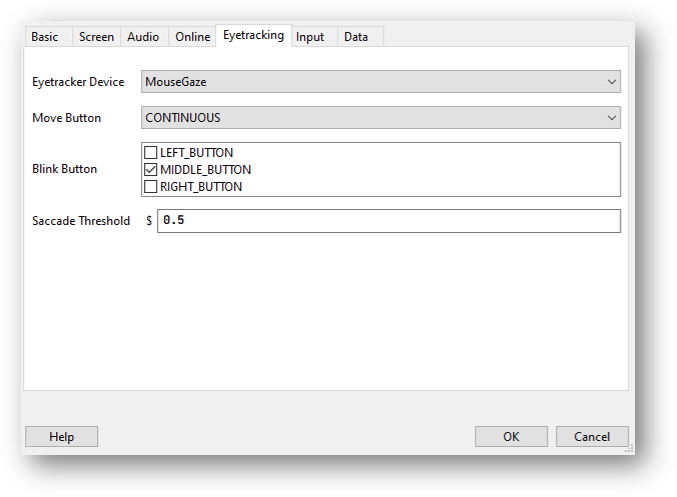Viewport: 677px width, 497px height.
Task: Click the dollar sign beside Saccade Threshold
Action: tap(149, 221)
